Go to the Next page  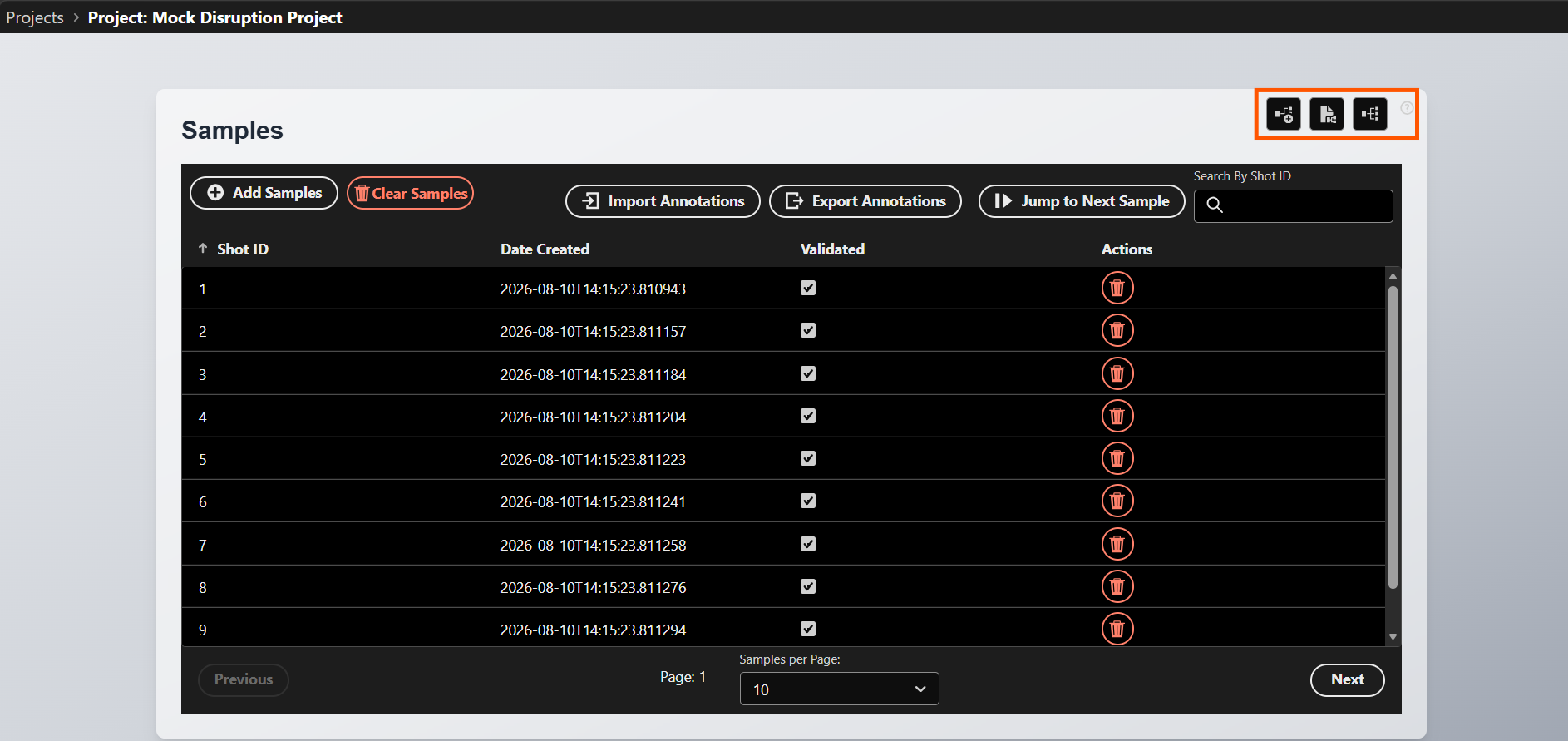[1347, 679]
